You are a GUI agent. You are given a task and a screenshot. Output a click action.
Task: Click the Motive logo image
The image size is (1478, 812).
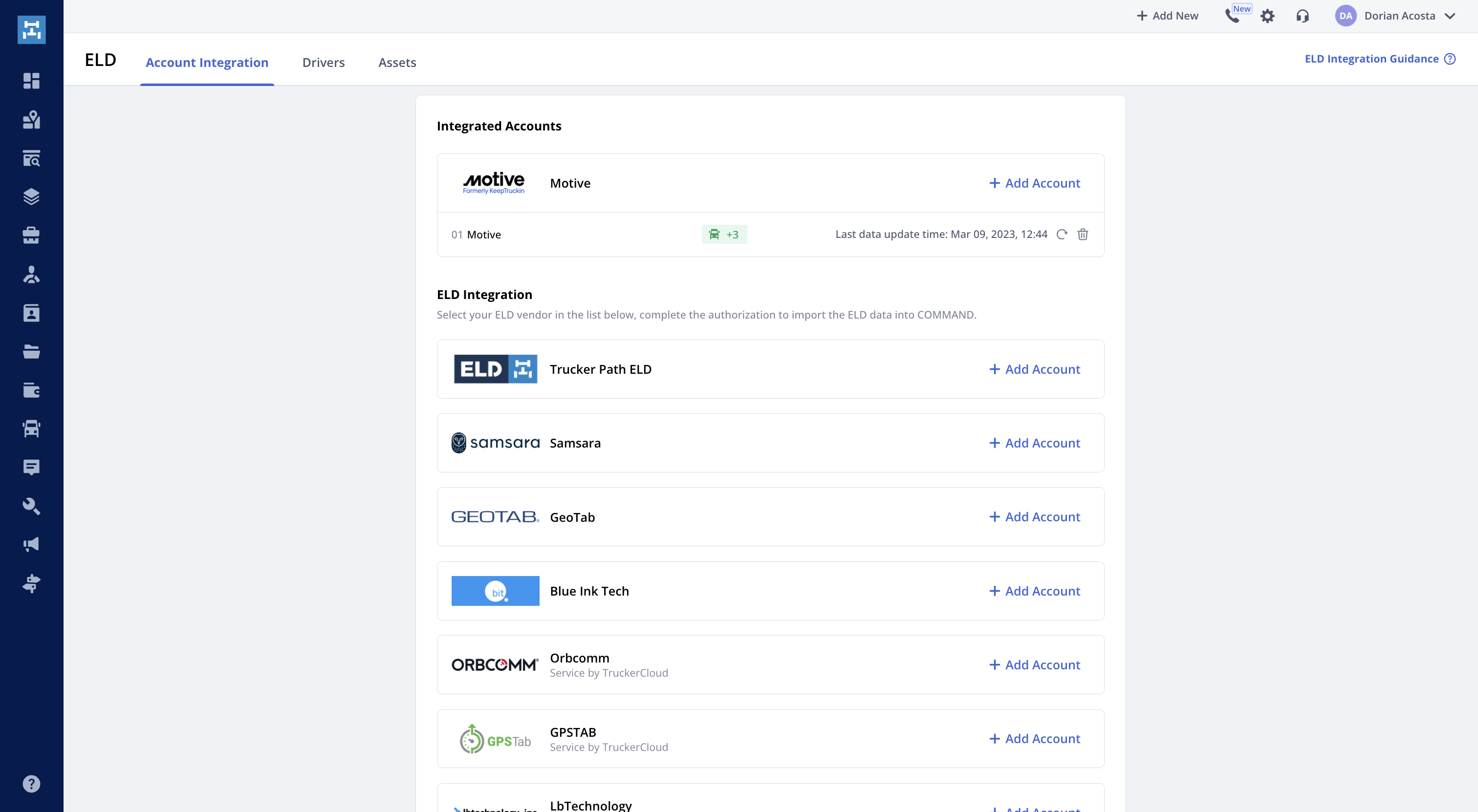click(494, 183)
